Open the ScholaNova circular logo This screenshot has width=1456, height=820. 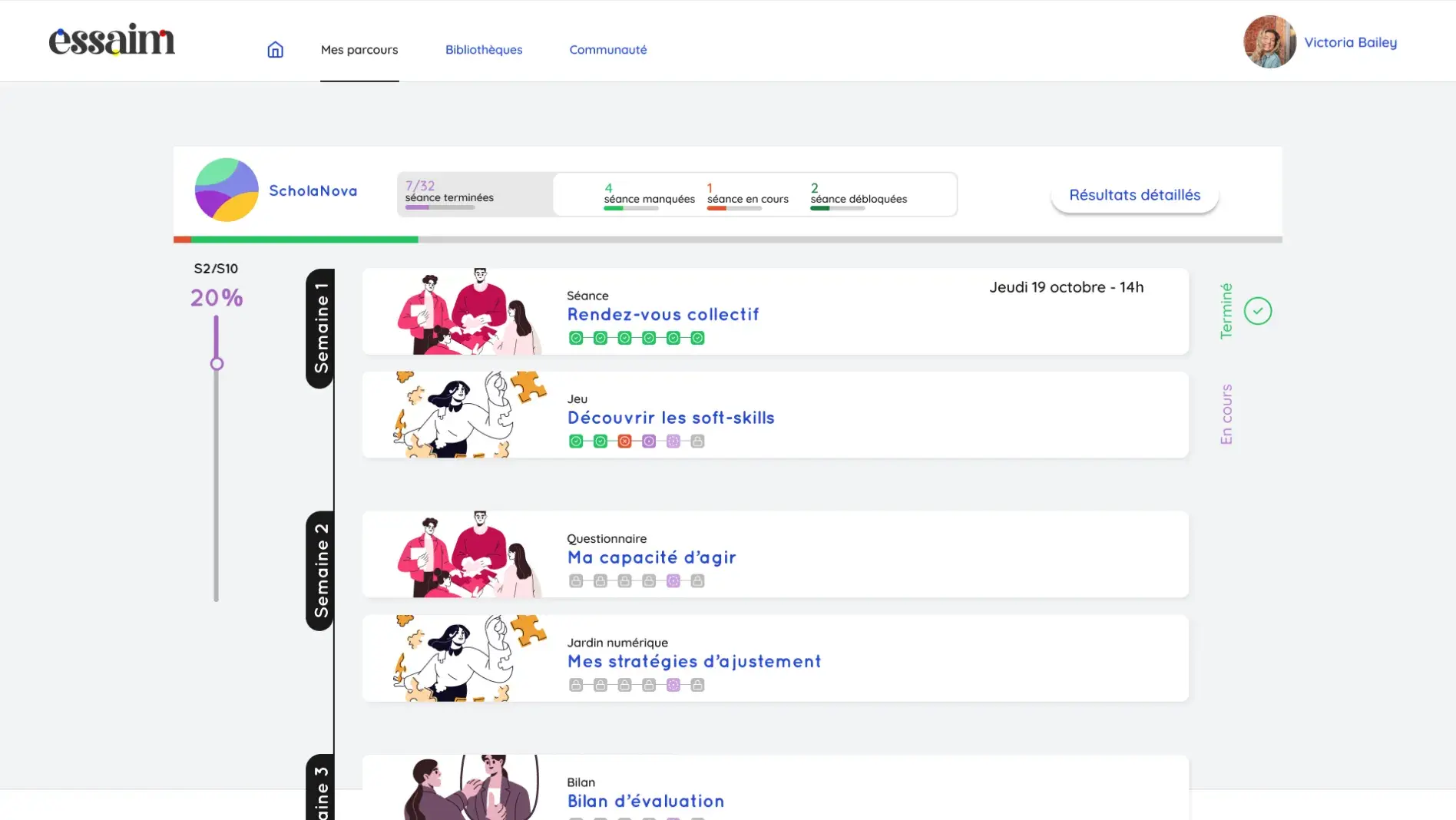pyautogui.click(x=227, y=190)
